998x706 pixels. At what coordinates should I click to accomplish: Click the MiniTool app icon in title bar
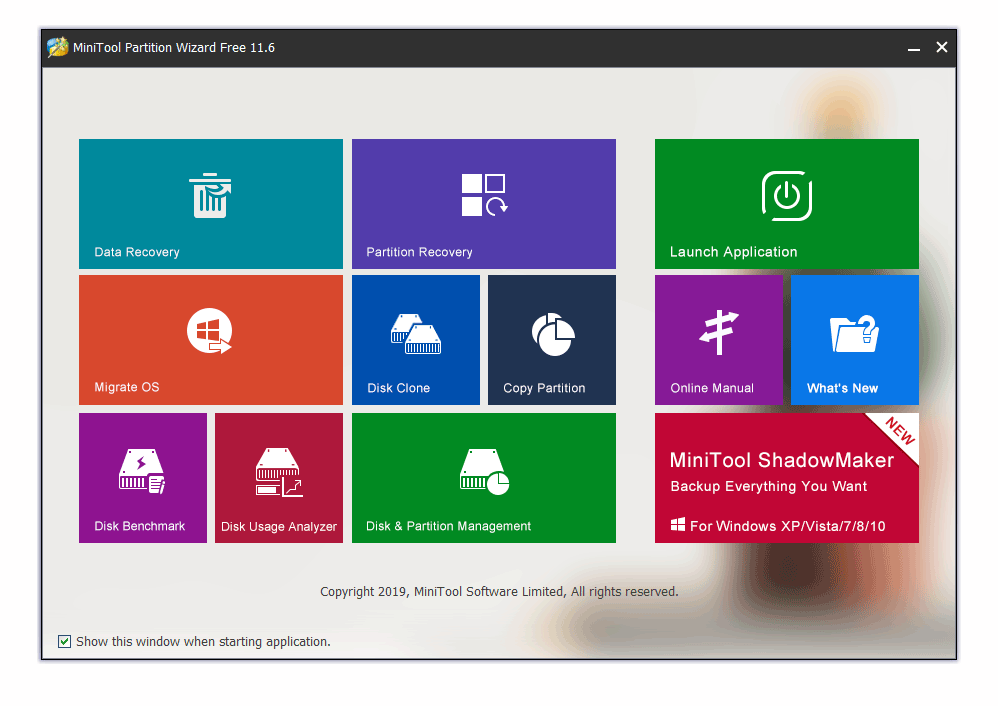coord(58,48)
